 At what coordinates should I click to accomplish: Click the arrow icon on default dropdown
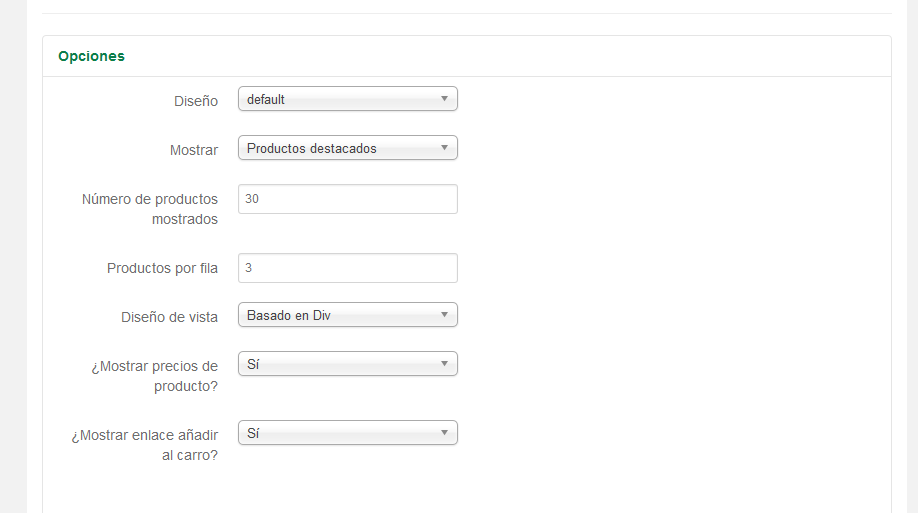pyautogui.click(x=444, y=99)
